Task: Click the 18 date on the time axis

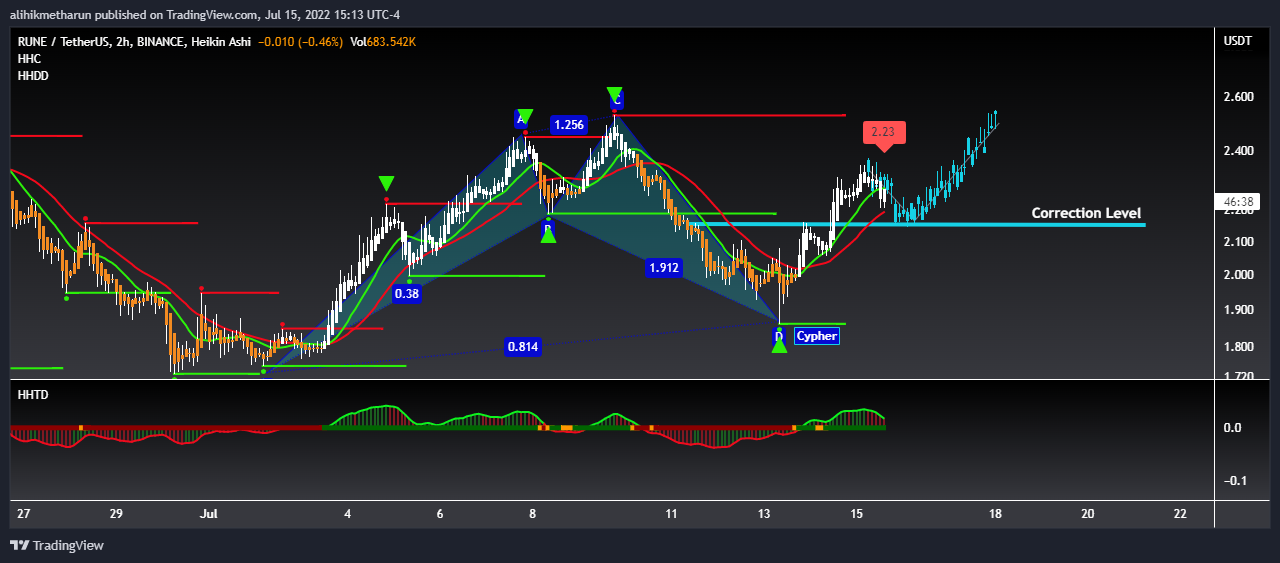Action: tap(995, 514)
